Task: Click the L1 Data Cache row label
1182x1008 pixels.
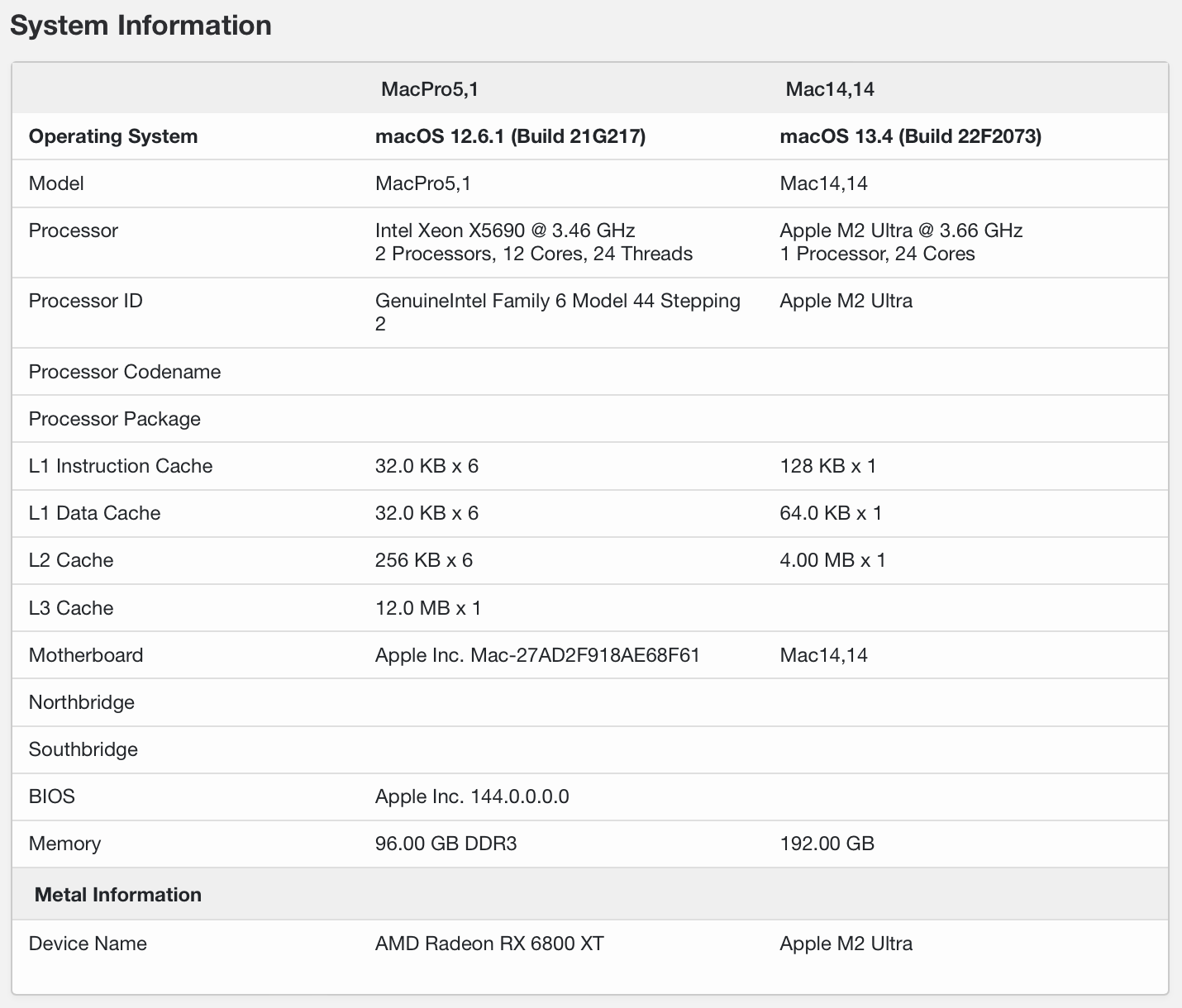Action: tap(94, 513)
